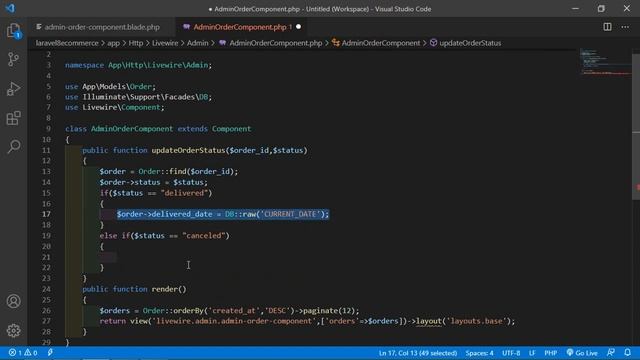Click the render function name
Image resolution: width=640 pixels, height=360 pixels.
(x=164, y=289)
